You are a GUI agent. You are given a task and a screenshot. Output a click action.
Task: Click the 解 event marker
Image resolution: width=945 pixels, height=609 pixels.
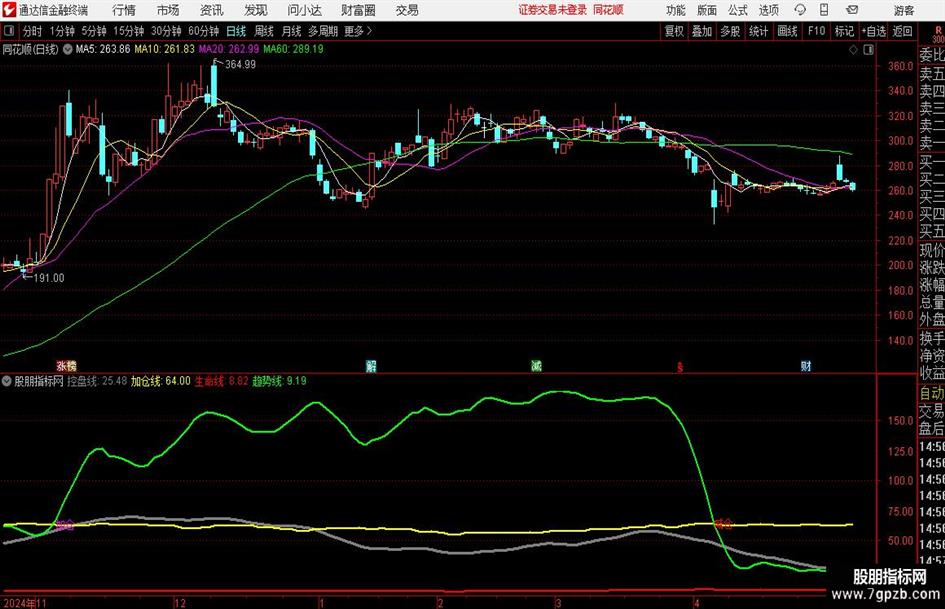point(371,366)
